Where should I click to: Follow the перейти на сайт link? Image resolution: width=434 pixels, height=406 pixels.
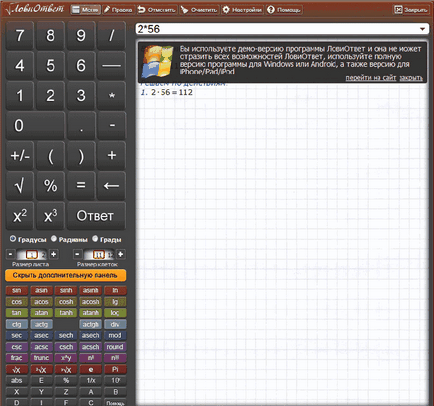[x=370, y=78]
